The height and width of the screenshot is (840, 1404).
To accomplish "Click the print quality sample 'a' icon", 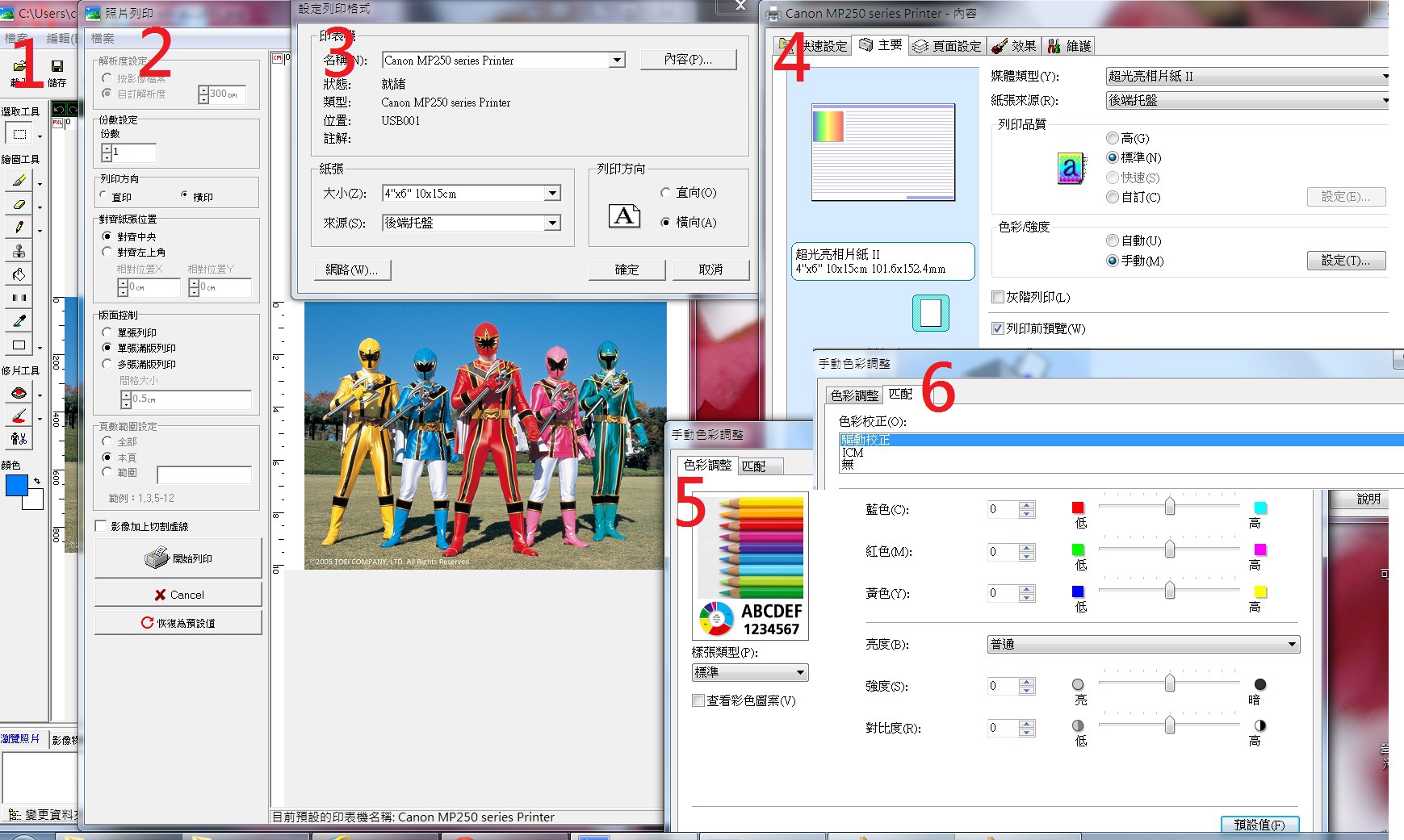I will click(x=1071, y=168).
